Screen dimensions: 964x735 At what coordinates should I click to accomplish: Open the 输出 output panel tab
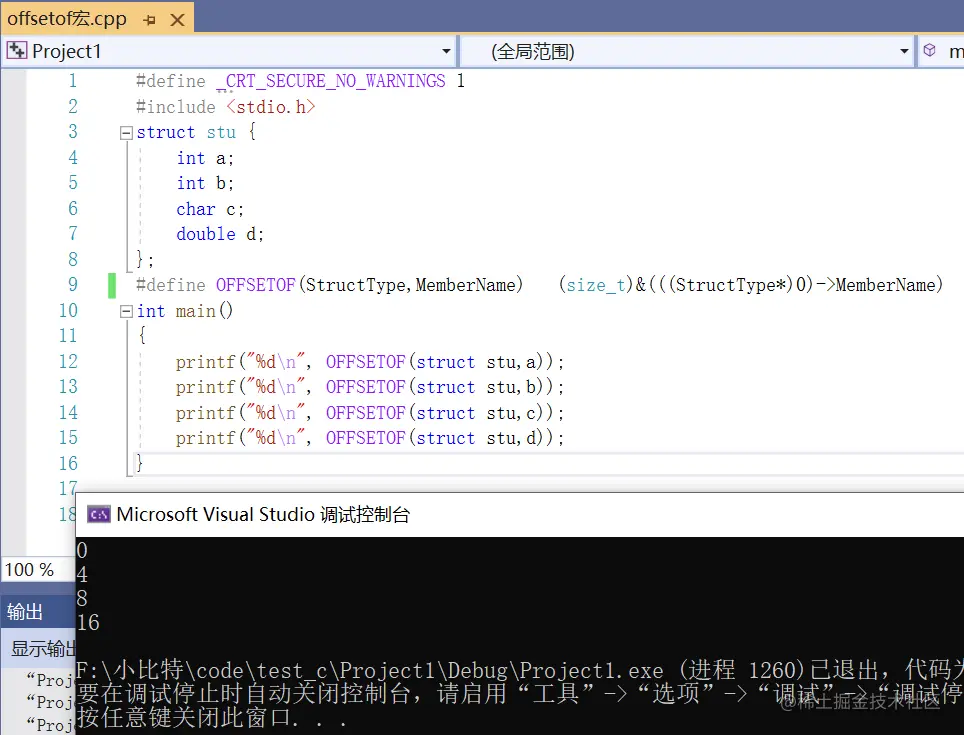coord(25,611)
